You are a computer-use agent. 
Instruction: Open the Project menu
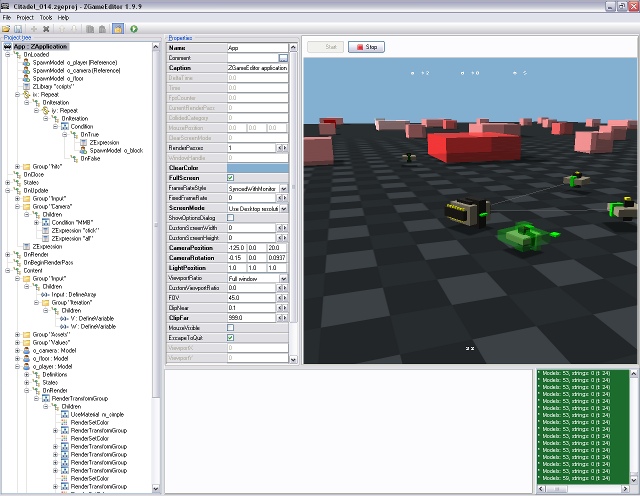point(25,18)
